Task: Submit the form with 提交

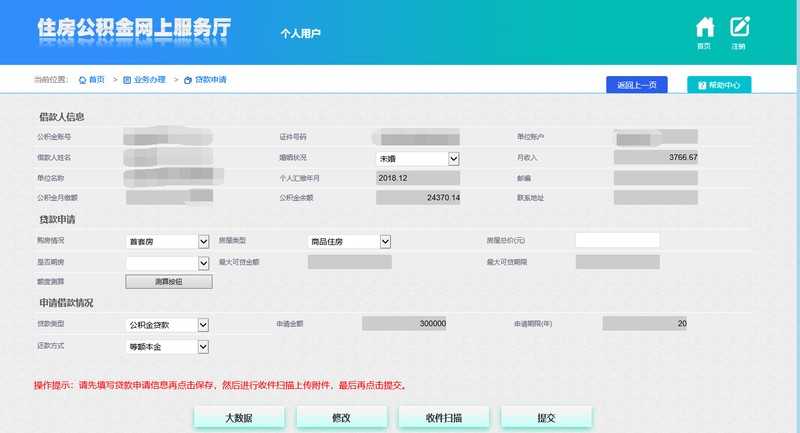Action: (x=546, y=417)
